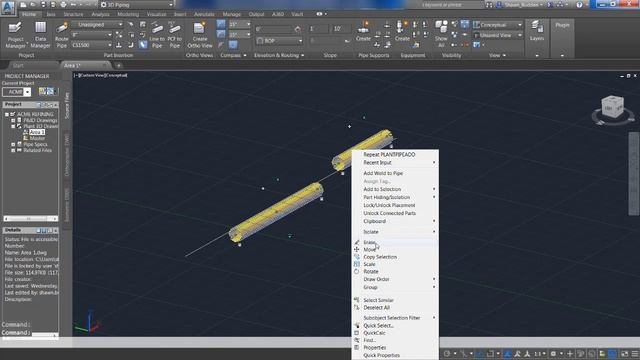Toggle the highlighted blue pipe icon in Part Insertion

point(143,45)
